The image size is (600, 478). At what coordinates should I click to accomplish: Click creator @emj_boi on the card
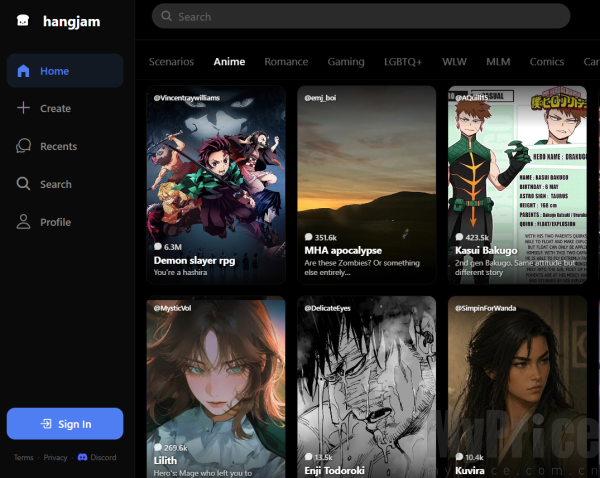click(320, 98)
